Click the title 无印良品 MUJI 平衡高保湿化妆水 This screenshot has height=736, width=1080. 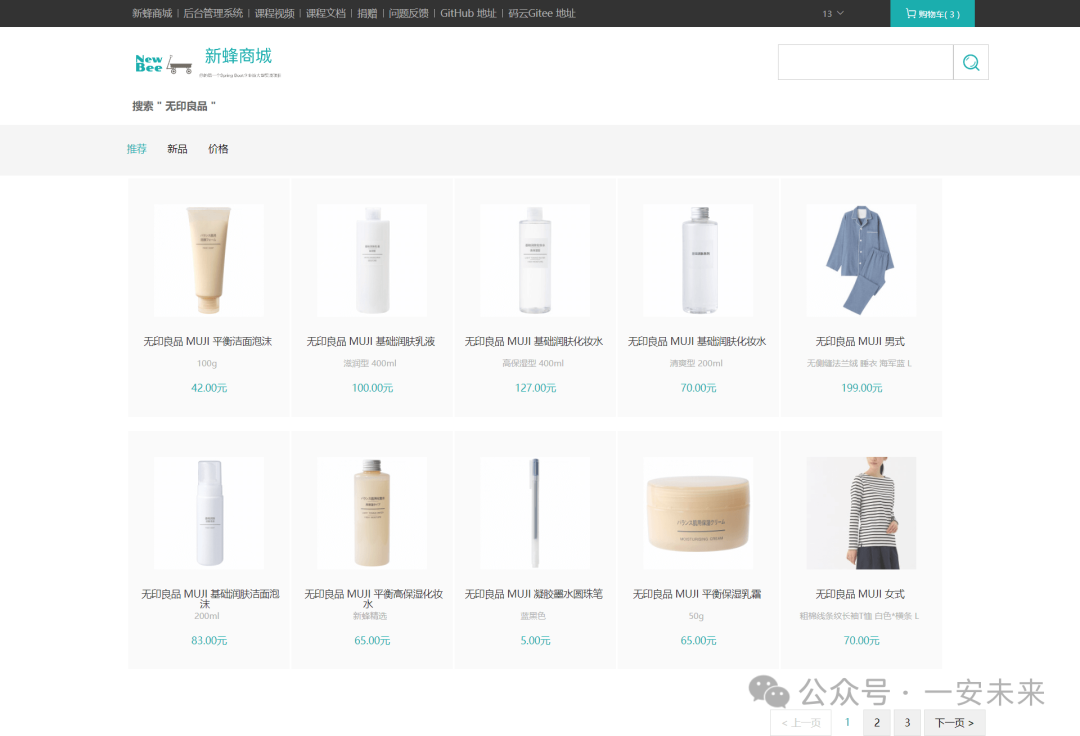[373, 598]
